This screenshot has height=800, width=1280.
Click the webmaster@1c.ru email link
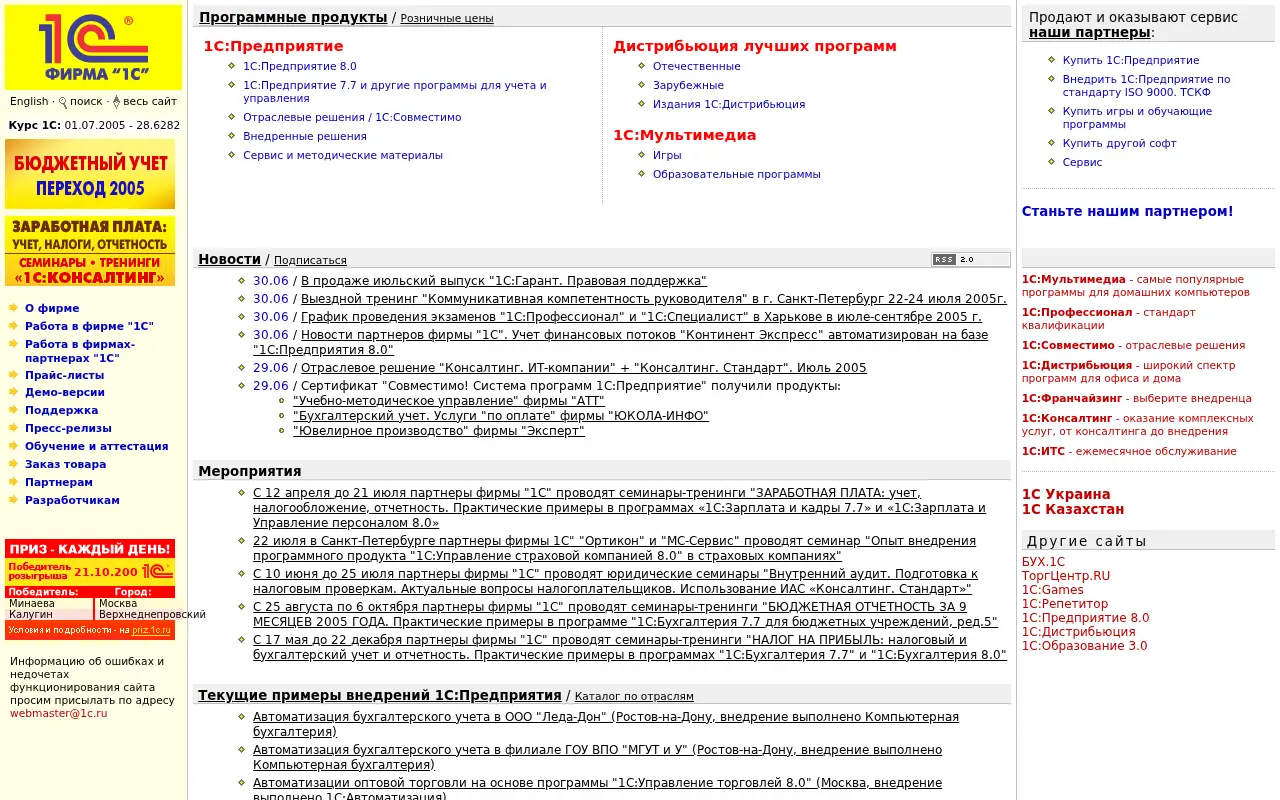58,713
